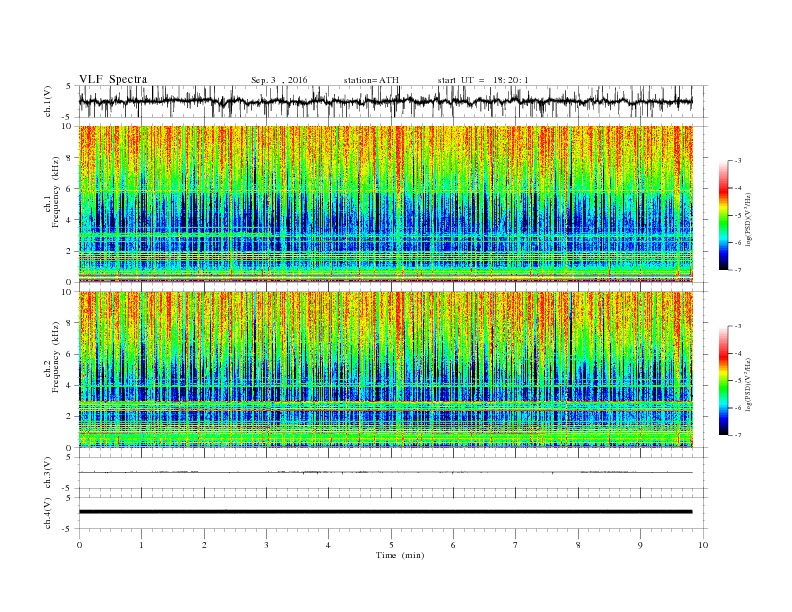
Task: Click inside the ch.1 spectrogram panel
Action: pyautogui.click(x=385, y=204)
